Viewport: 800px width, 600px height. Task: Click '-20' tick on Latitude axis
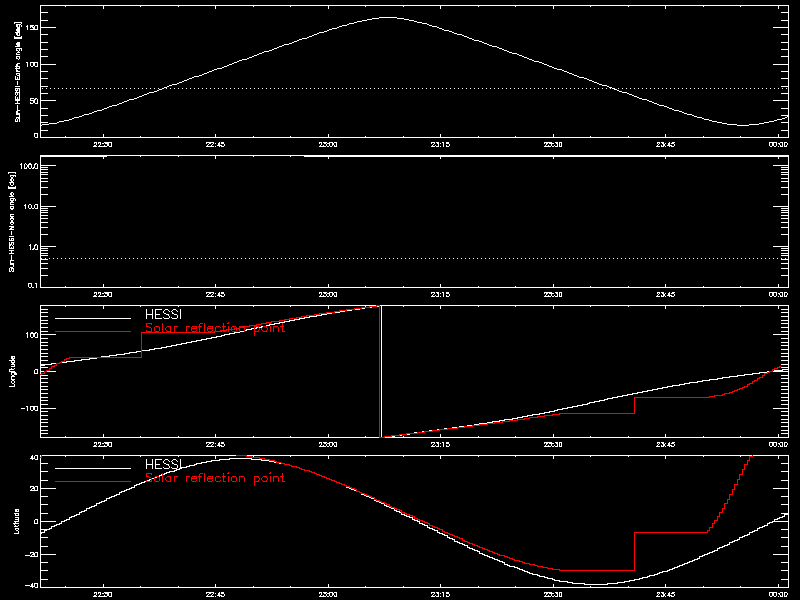click(x=32, y=555)
